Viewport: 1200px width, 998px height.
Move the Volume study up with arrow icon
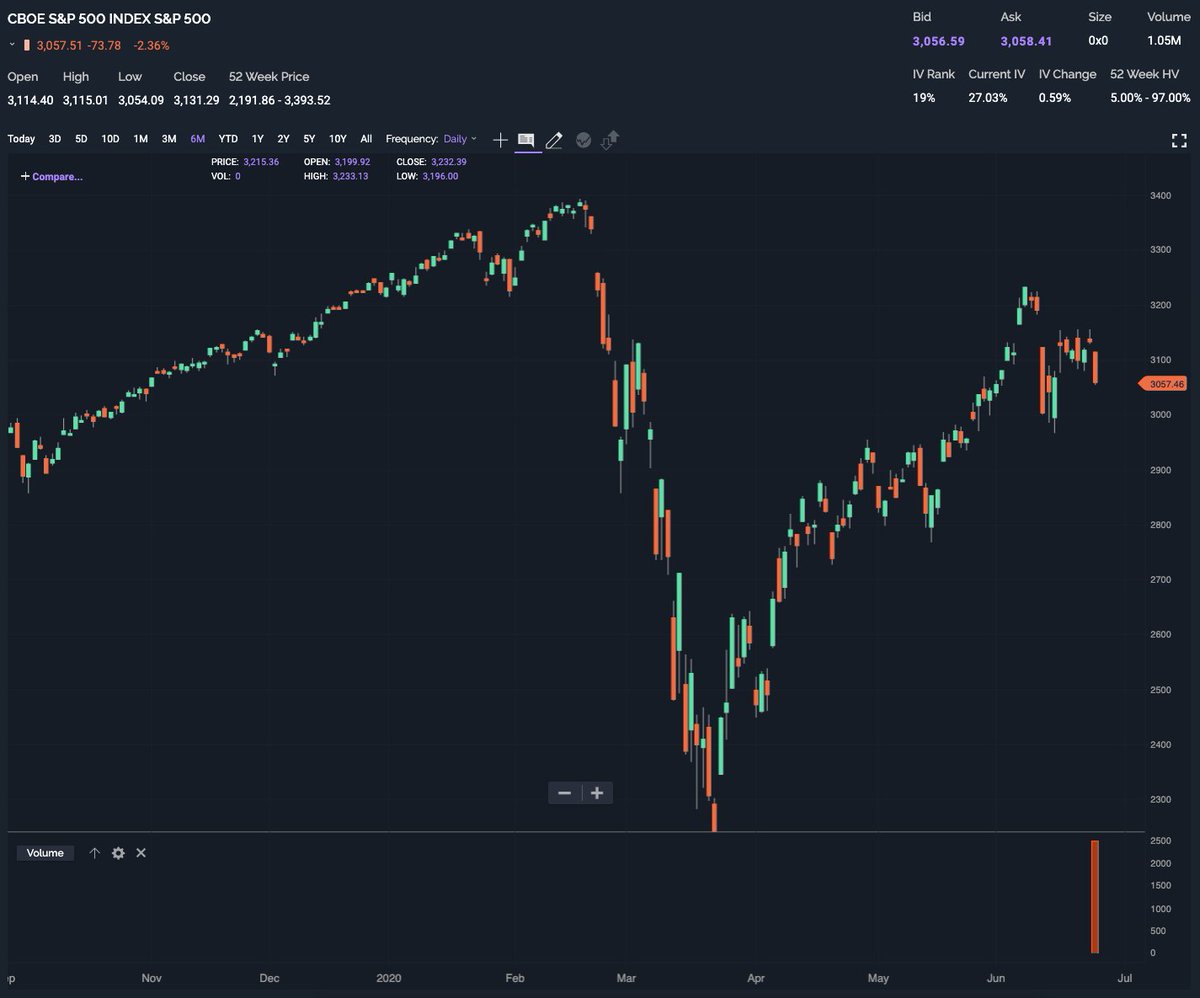click(x=95, y=853)
